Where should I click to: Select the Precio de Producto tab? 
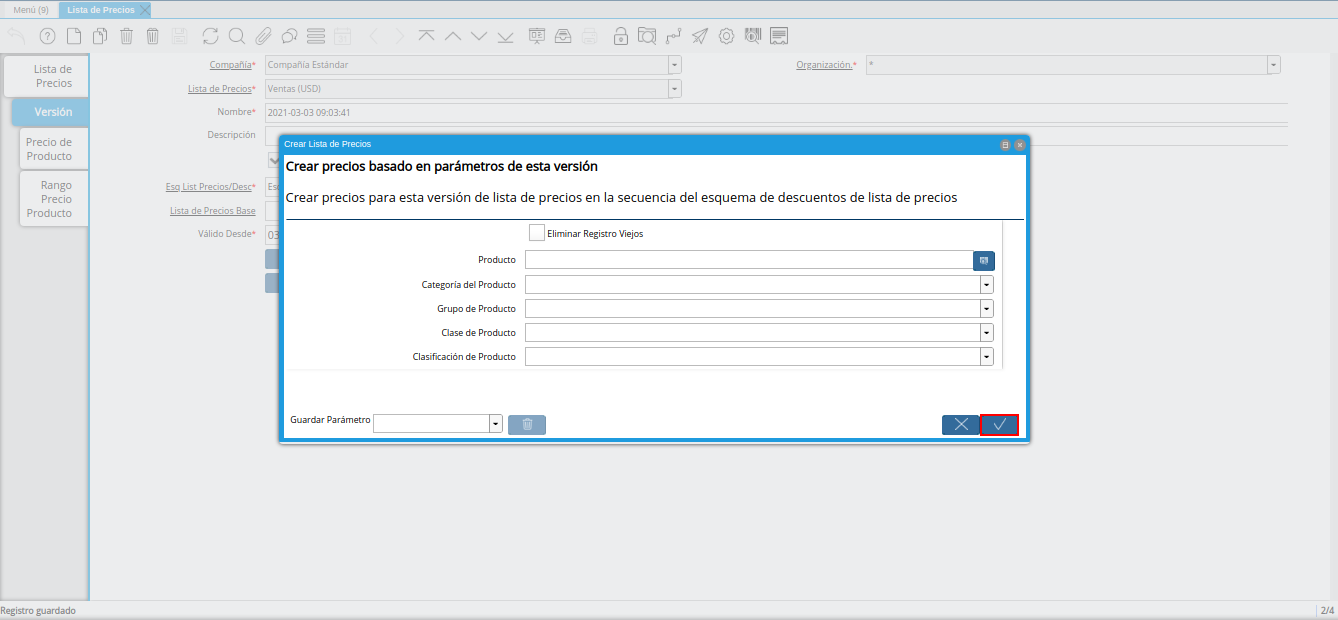click(49, 149)
